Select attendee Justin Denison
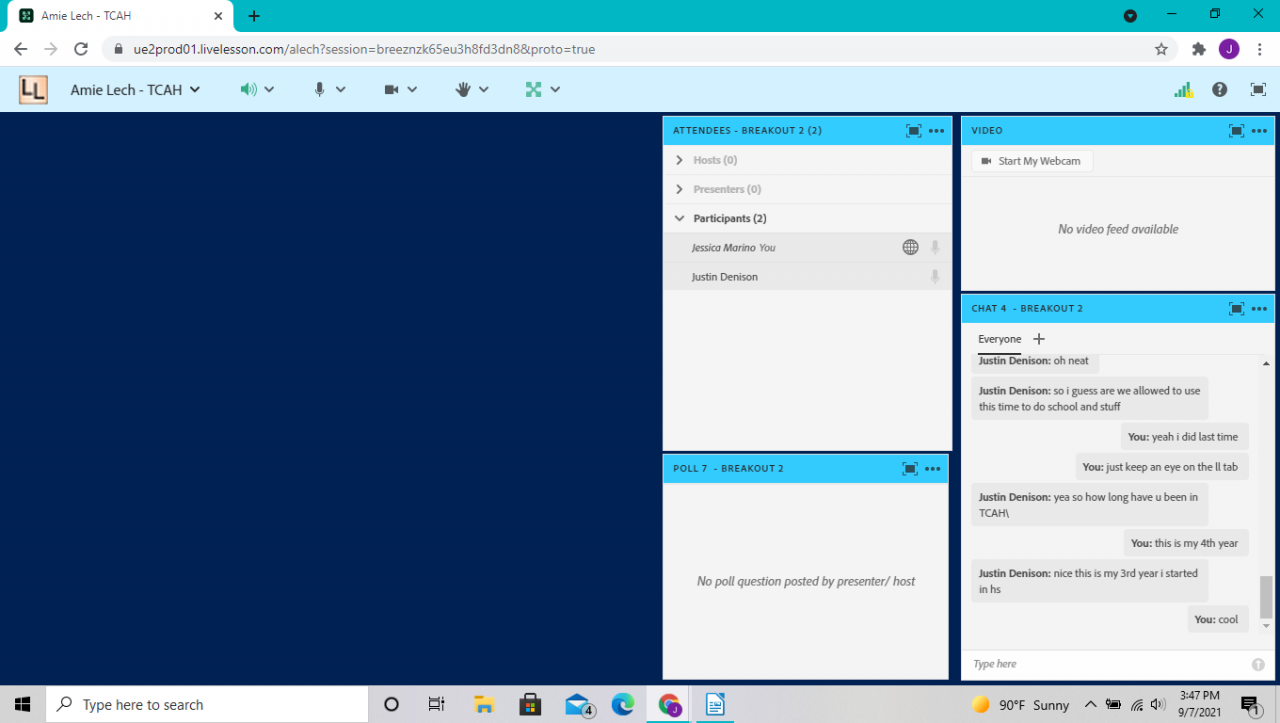This screenshot has width=1280, height=723. (x=807, y=276)
